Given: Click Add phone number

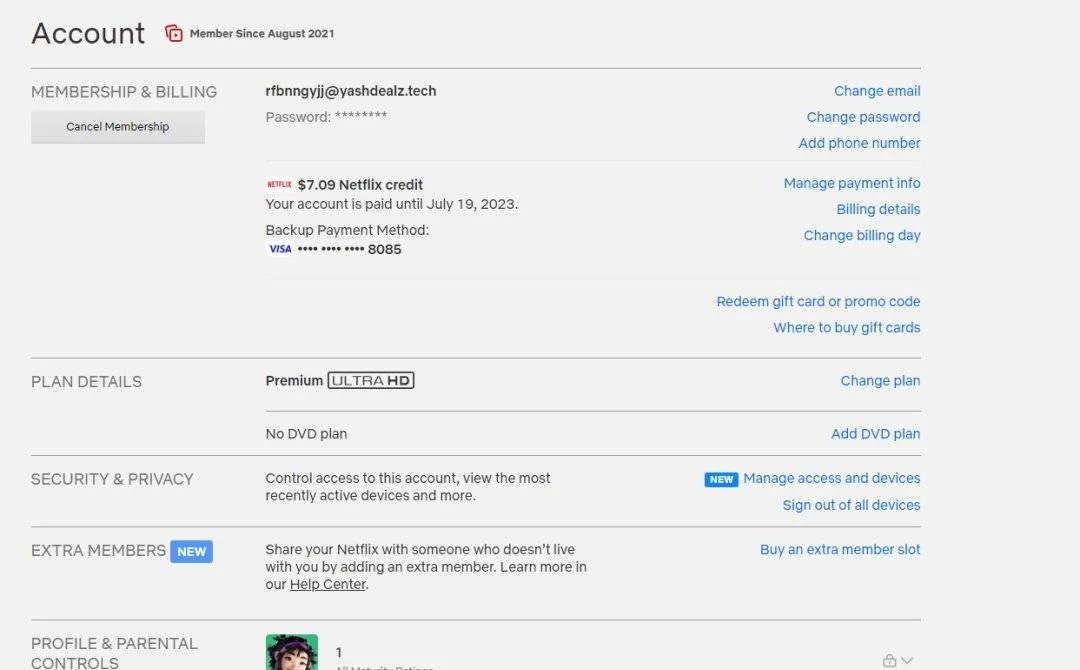Looking at the screenshot, I should [x=859, y=143].
